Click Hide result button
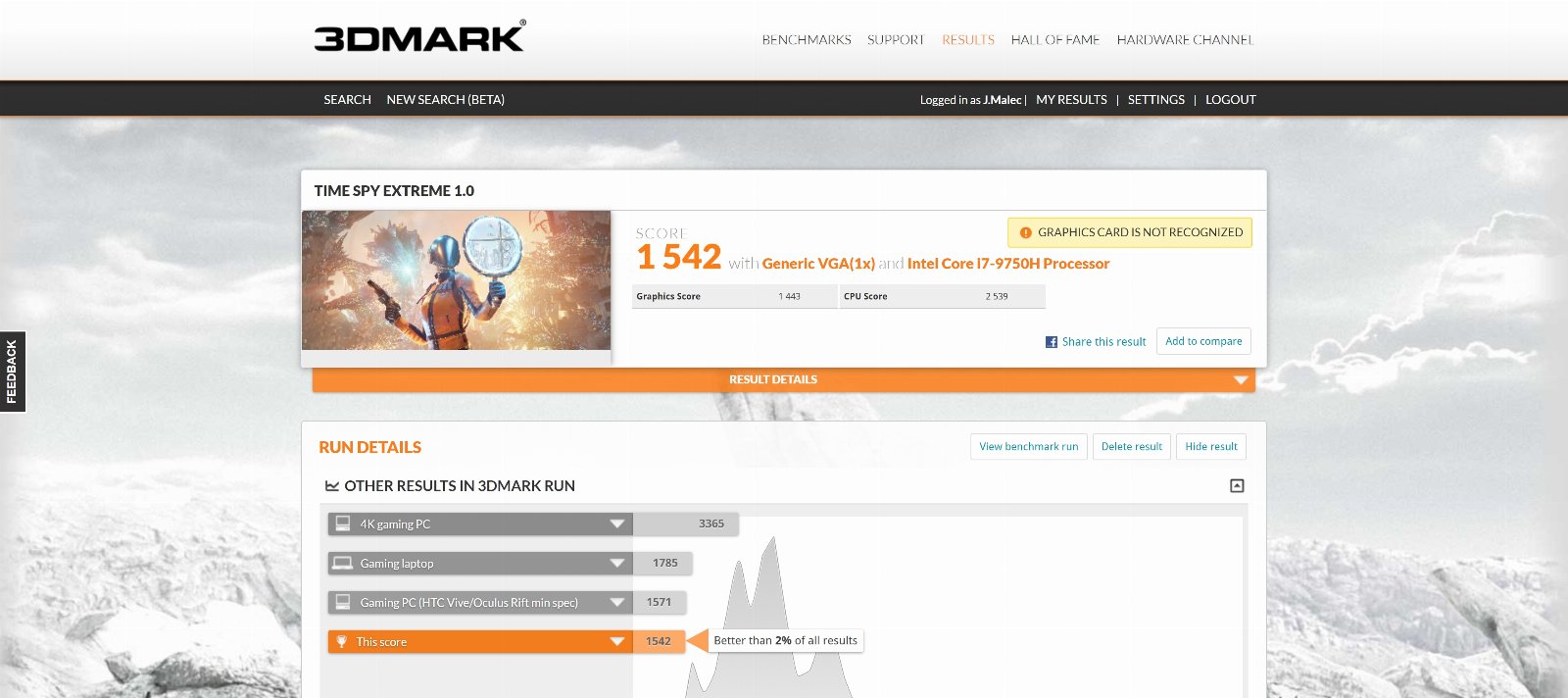Viewport: 1568px width, 698px height. (1211, 447)
